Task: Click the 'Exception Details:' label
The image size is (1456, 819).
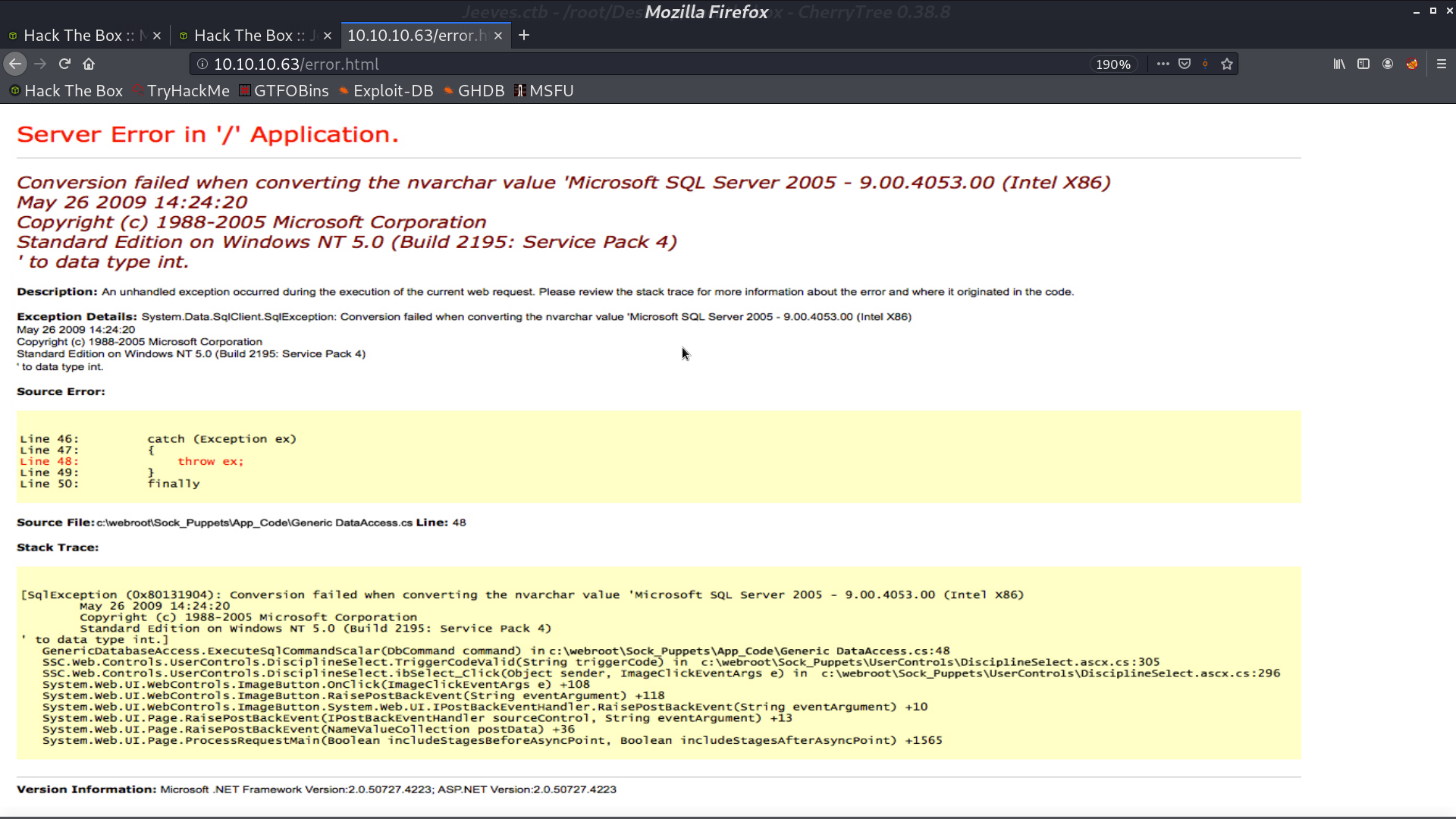Action: [77, 317]
